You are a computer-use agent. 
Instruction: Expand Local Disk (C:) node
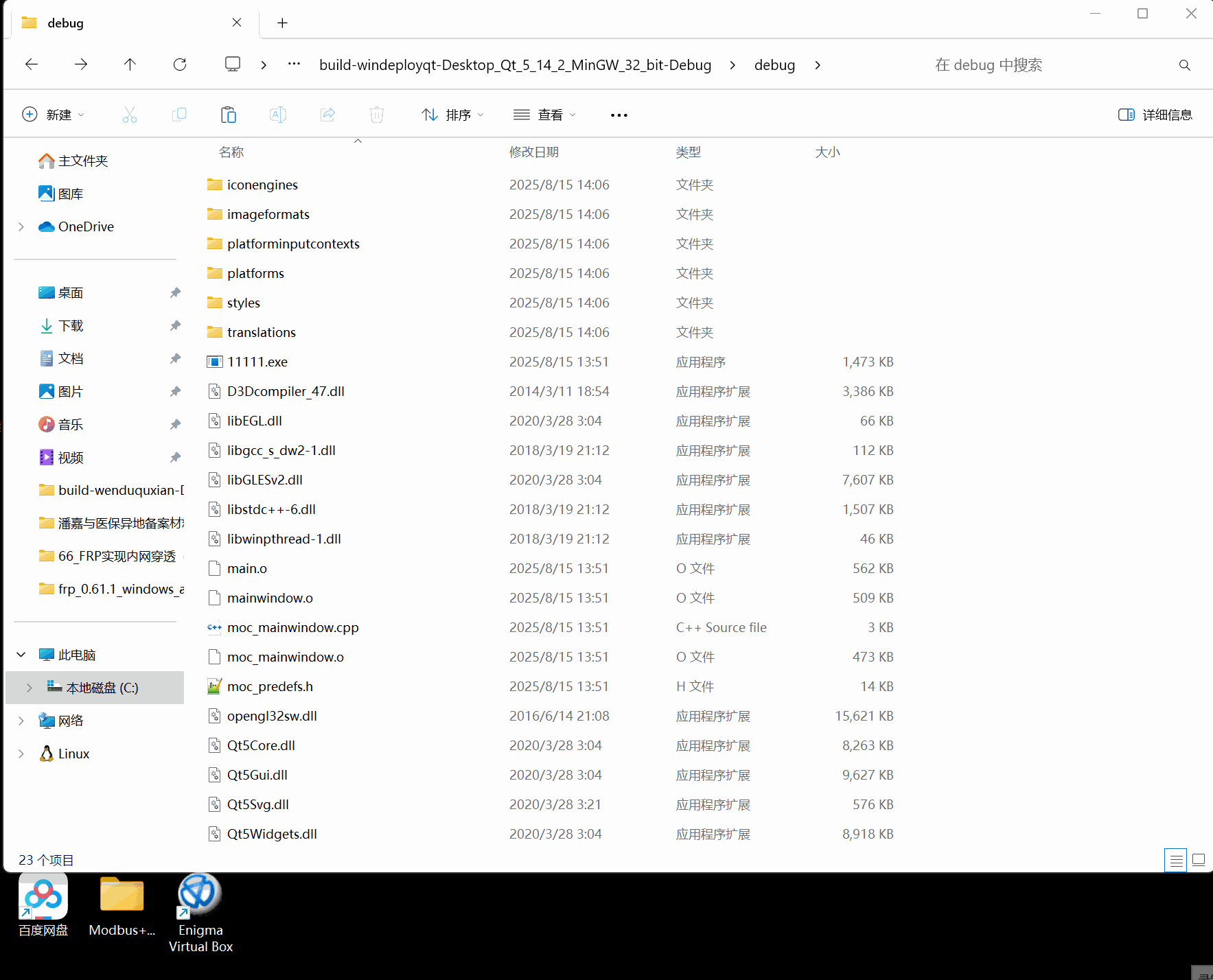click(x=30, y=688)
